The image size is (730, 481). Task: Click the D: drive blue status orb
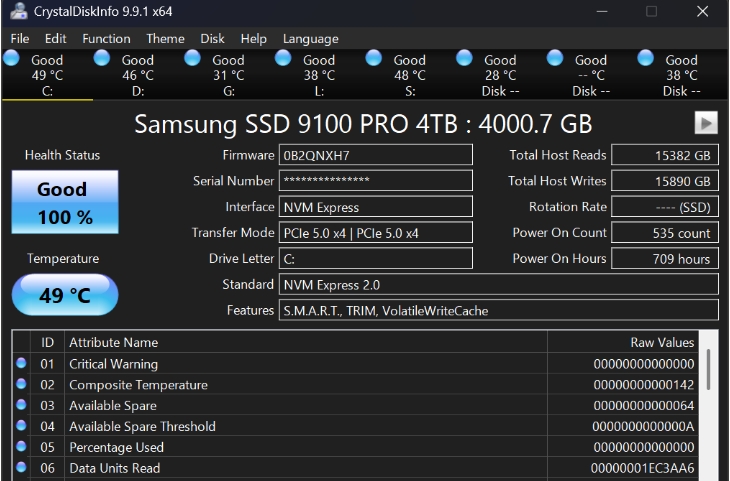[101, 58]
